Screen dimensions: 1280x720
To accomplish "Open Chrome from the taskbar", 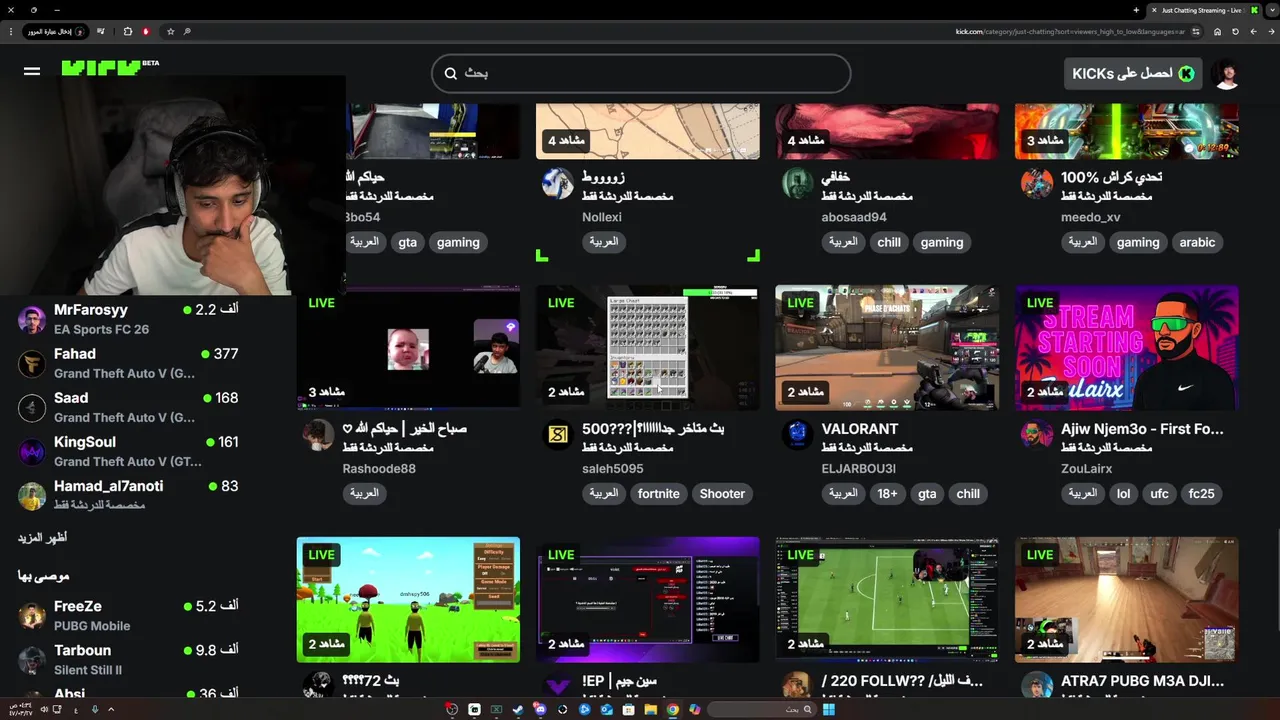I will tap(673, 710).
